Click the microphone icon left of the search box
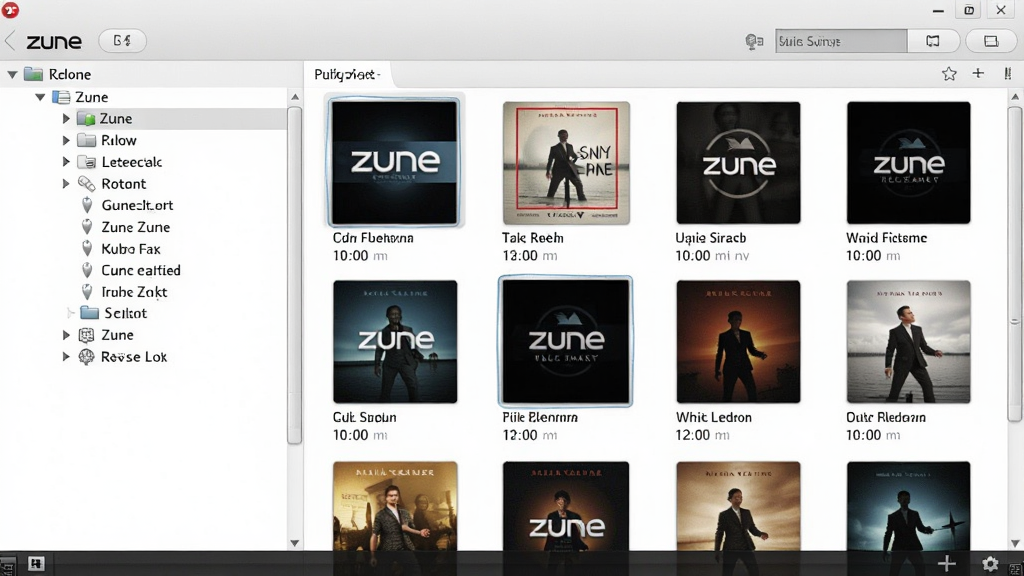Screen dimensions: 1024x576 [x=754, y=42]
